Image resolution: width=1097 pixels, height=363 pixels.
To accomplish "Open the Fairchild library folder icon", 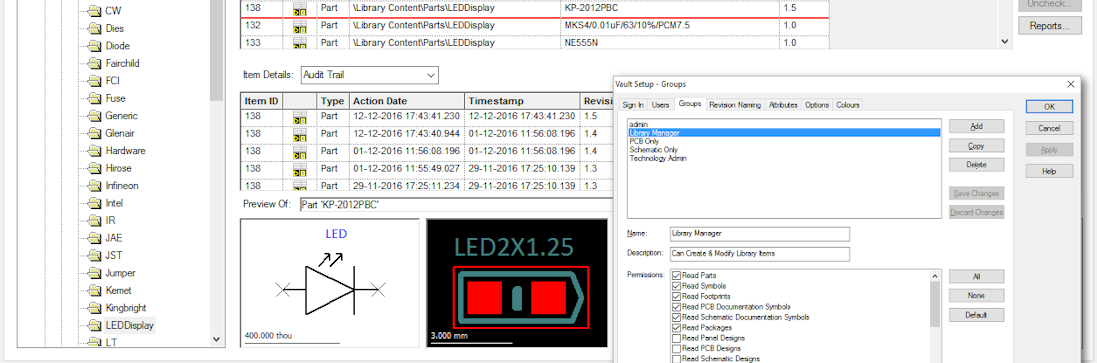I will 94,63.
